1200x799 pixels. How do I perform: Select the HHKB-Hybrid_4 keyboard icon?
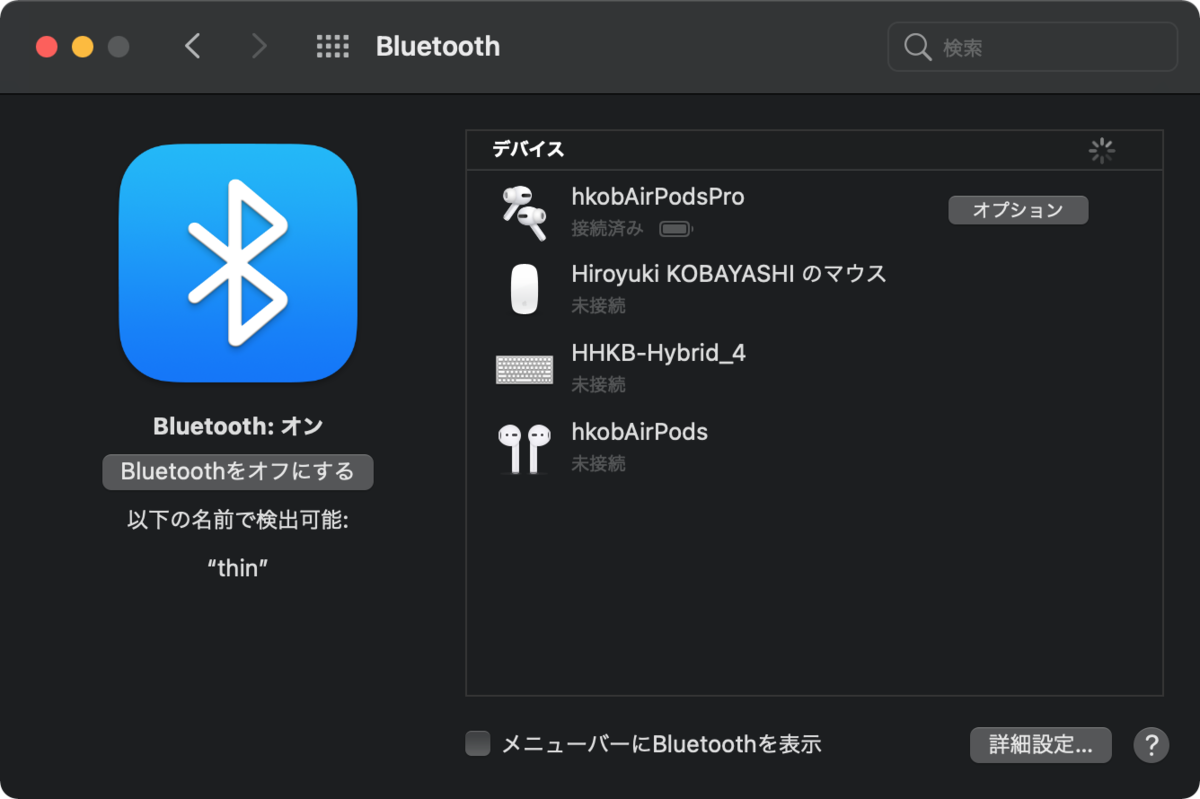[x=523, y=369]
